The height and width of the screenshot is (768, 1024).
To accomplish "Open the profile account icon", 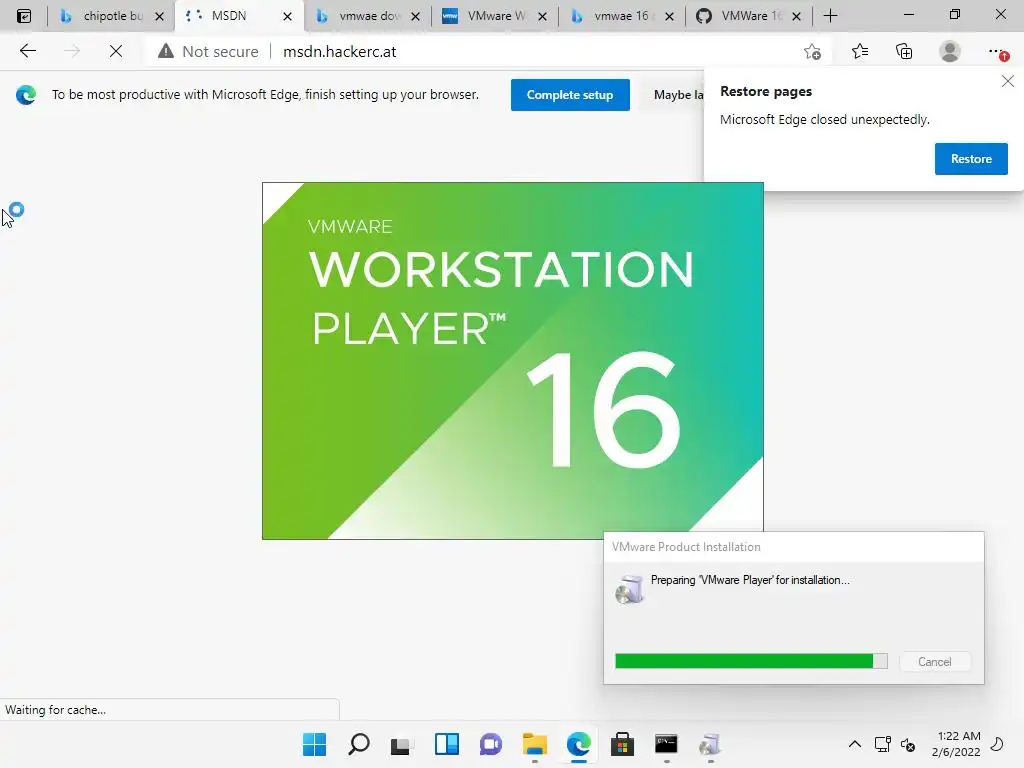I will point(950,52).
